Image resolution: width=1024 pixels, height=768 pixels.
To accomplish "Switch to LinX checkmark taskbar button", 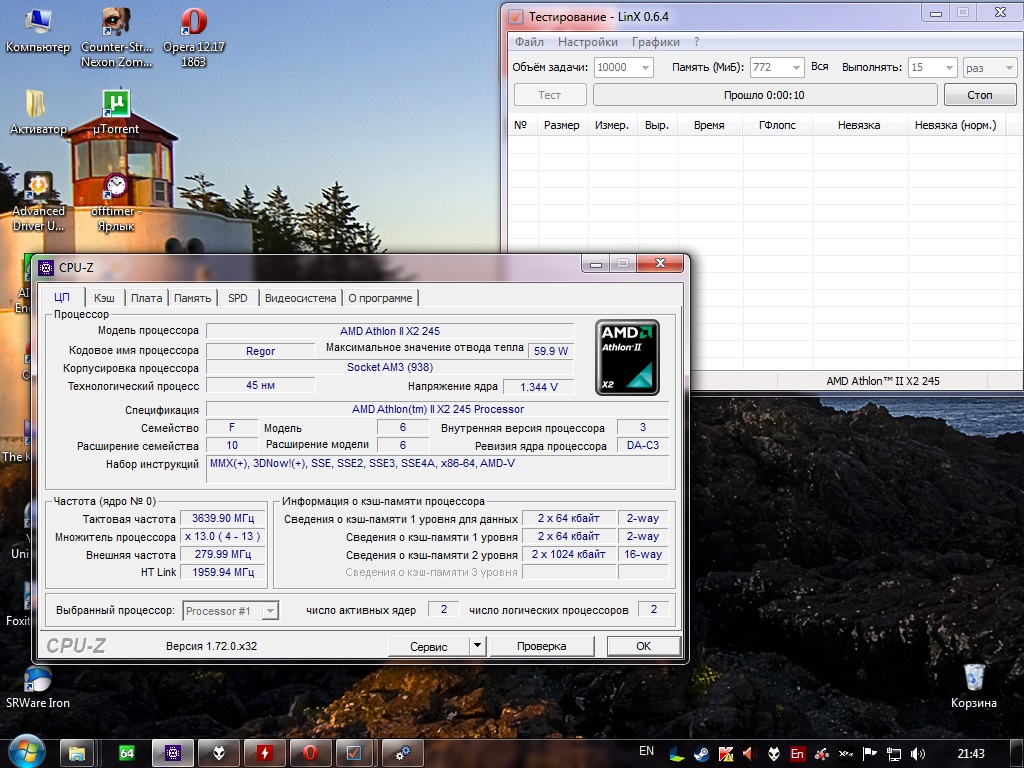I will click(353, 754).
